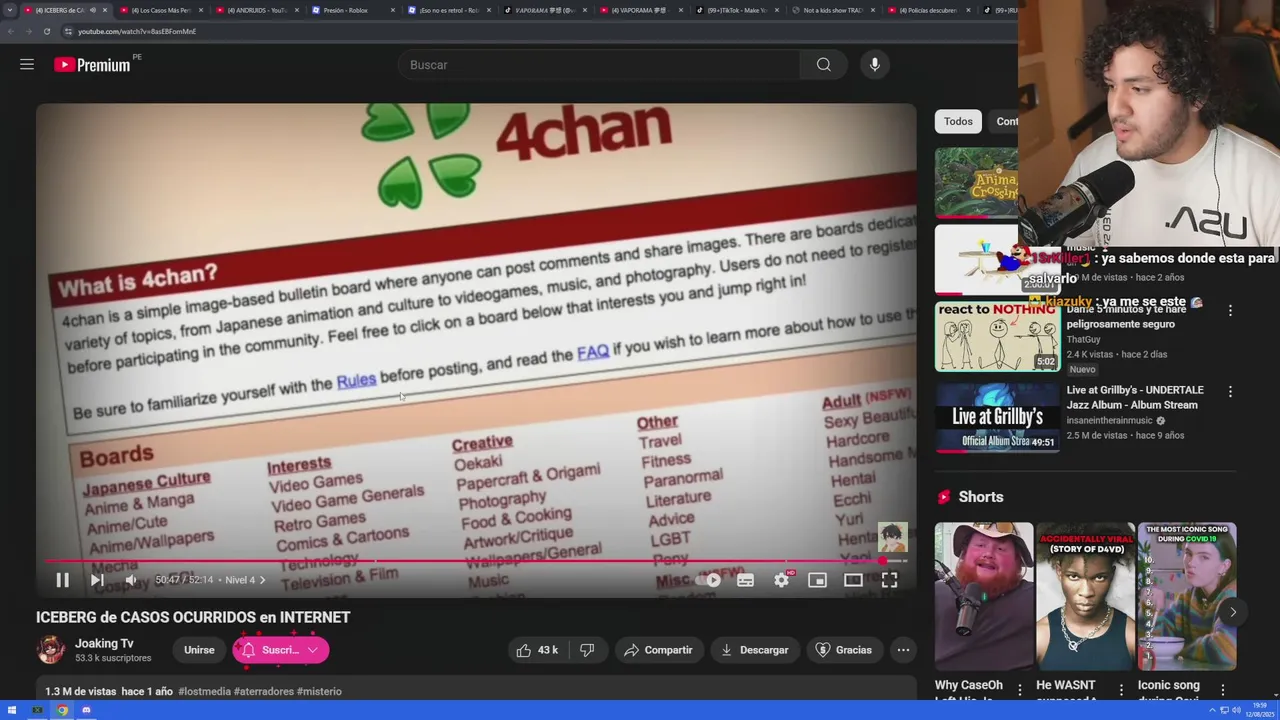Open the Iconic song during Covid short
Screen dimensions: 1280x720
pyautogui.click(x=1187, y=596)
